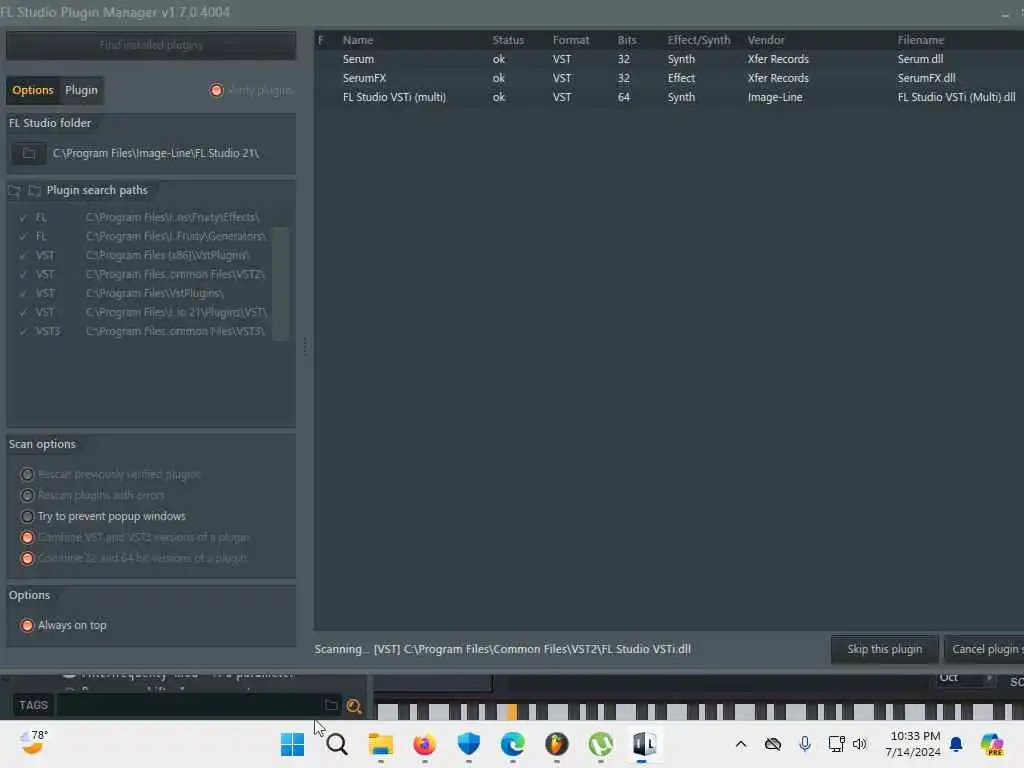Click the highlighted orange piano key in FL Studio
Image resolution: width=1024 pixels, height=768 pixels.
(512, 711)
